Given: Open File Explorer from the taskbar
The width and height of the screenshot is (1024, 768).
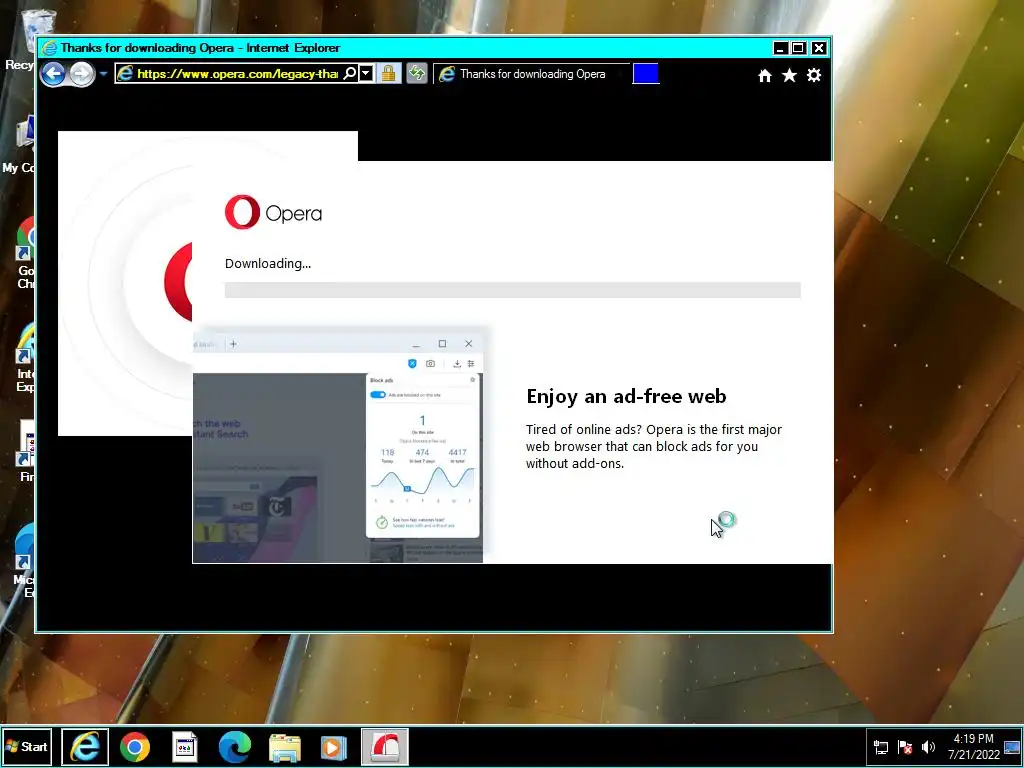Looking at the screenshot, I should [x=285, y=748].
